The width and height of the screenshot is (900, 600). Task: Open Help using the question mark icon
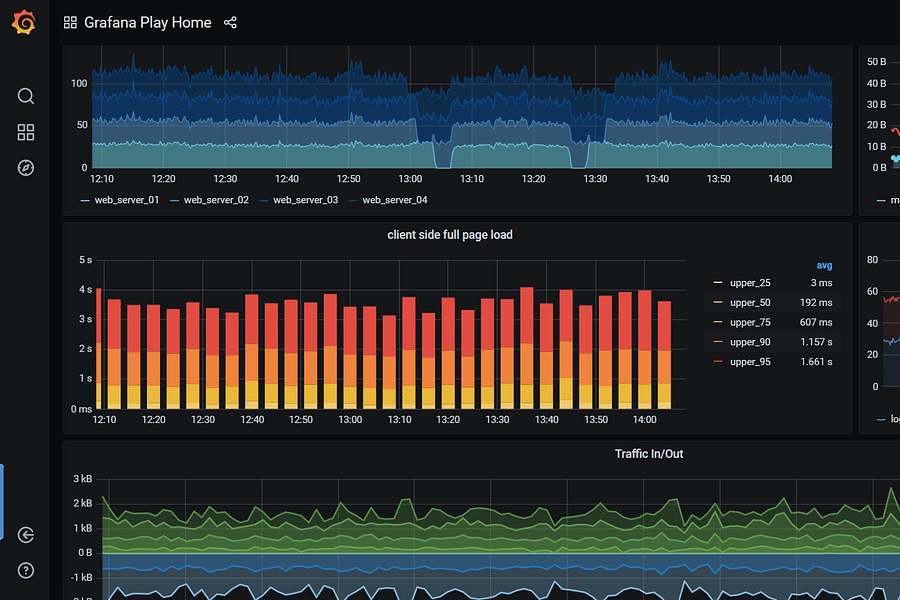point(25,570)
